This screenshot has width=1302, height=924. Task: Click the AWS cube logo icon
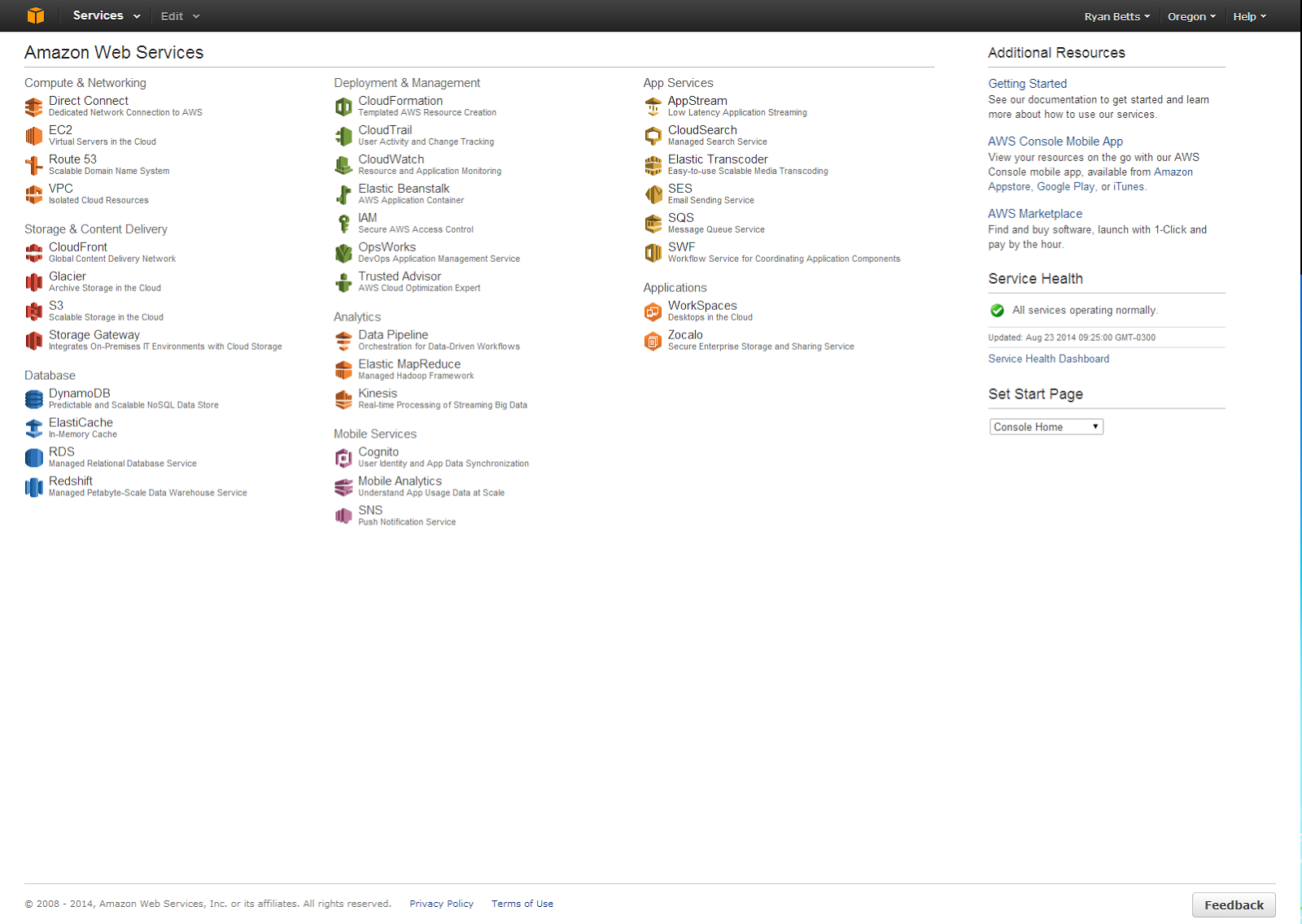point(36,15)
